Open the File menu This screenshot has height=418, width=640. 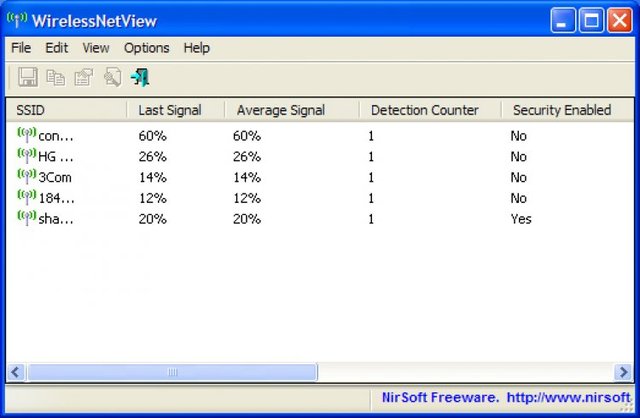click(x=21, y=48)
